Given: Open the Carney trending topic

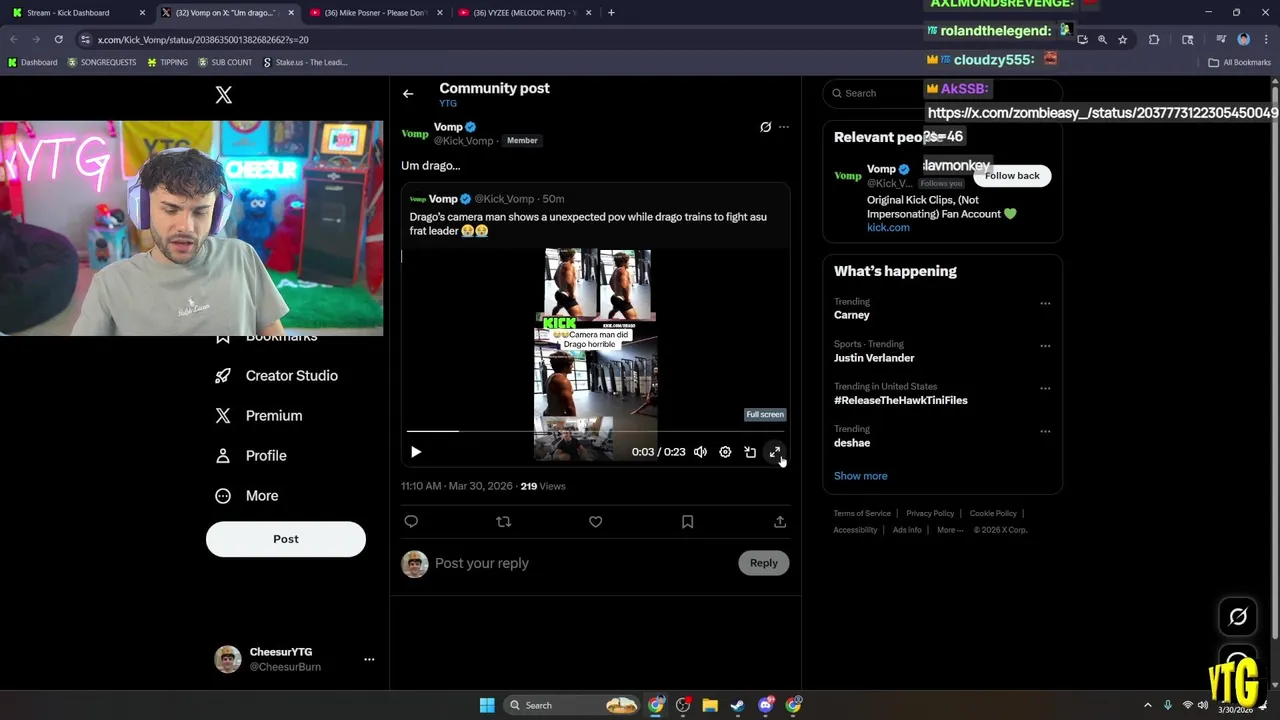Looking at the screenshot, I should 852,315.
